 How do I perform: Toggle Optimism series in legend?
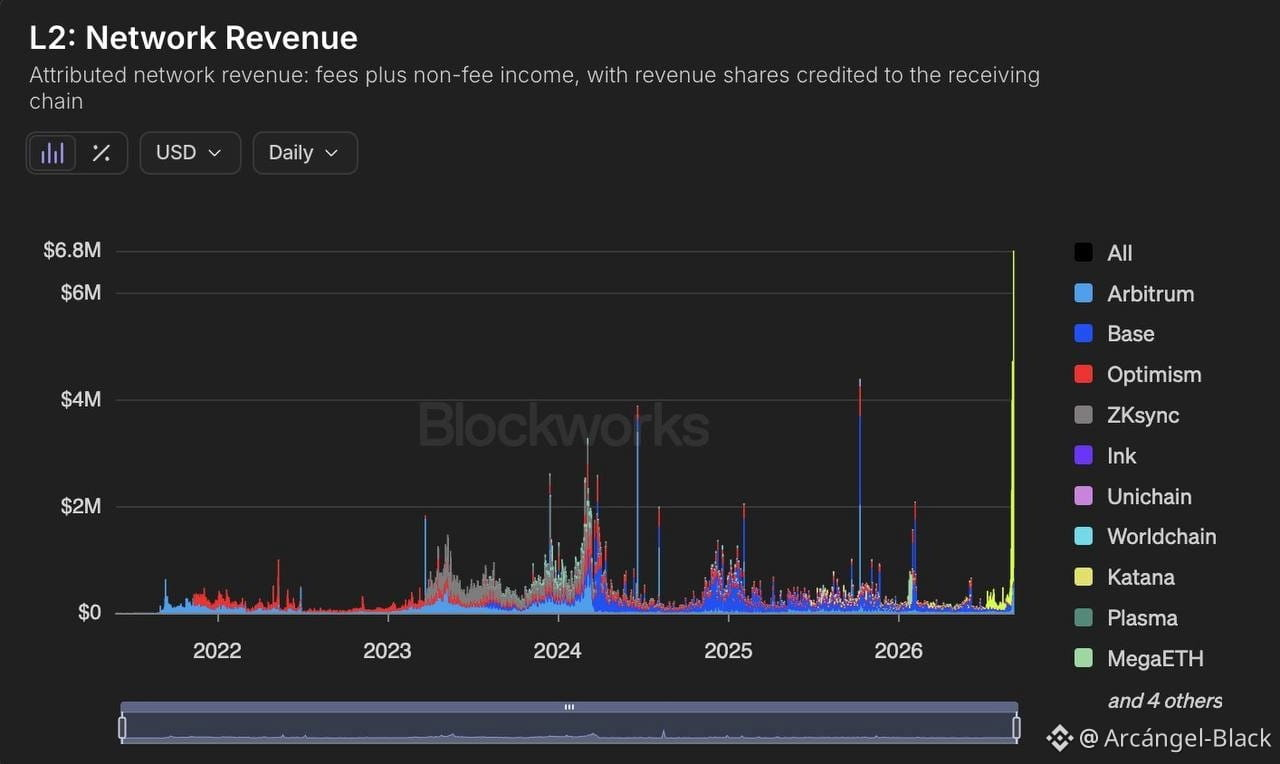(1138, 375)
